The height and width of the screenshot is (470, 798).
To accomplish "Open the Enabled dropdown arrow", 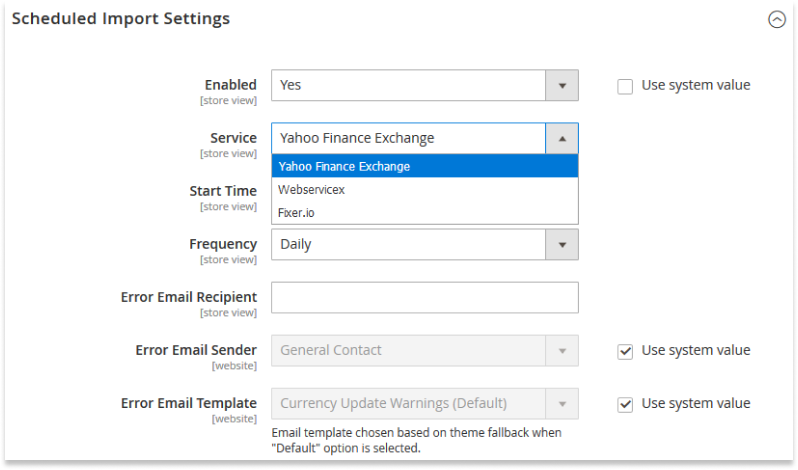I will (x=562, y=85).
